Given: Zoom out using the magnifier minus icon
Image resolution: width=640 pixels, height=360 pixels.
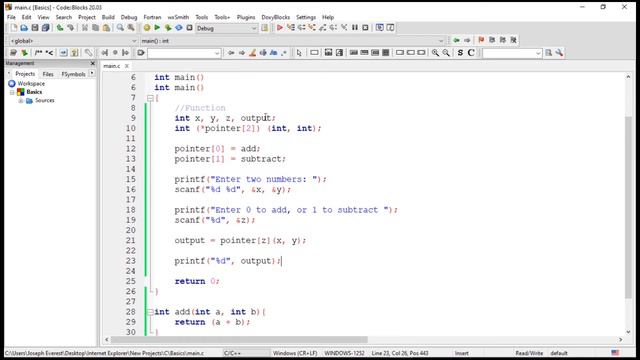Looking at the screenshot, I should point(446,53).
